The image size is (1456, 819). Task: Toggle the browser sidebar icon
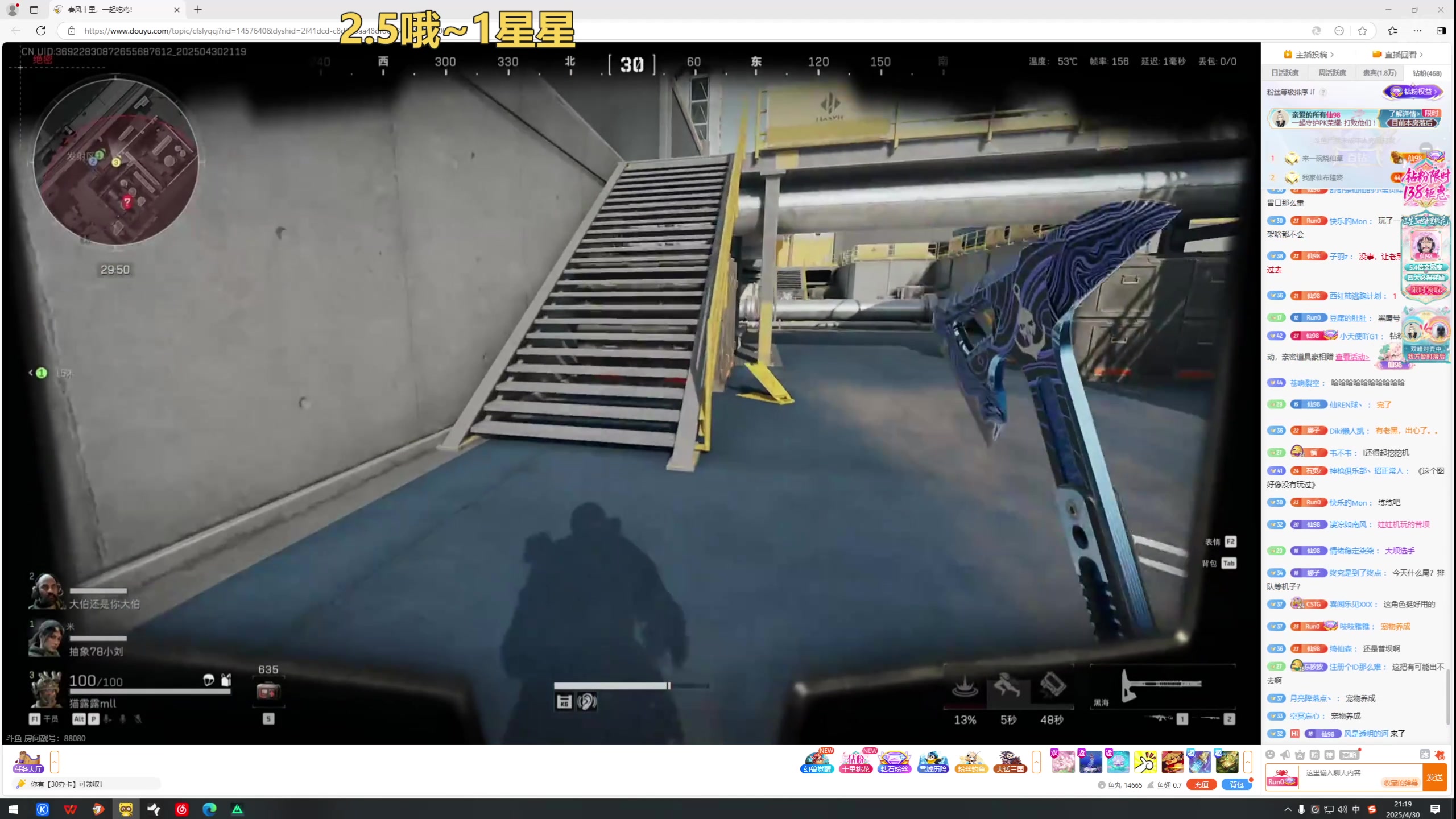tap(1441, 31)
